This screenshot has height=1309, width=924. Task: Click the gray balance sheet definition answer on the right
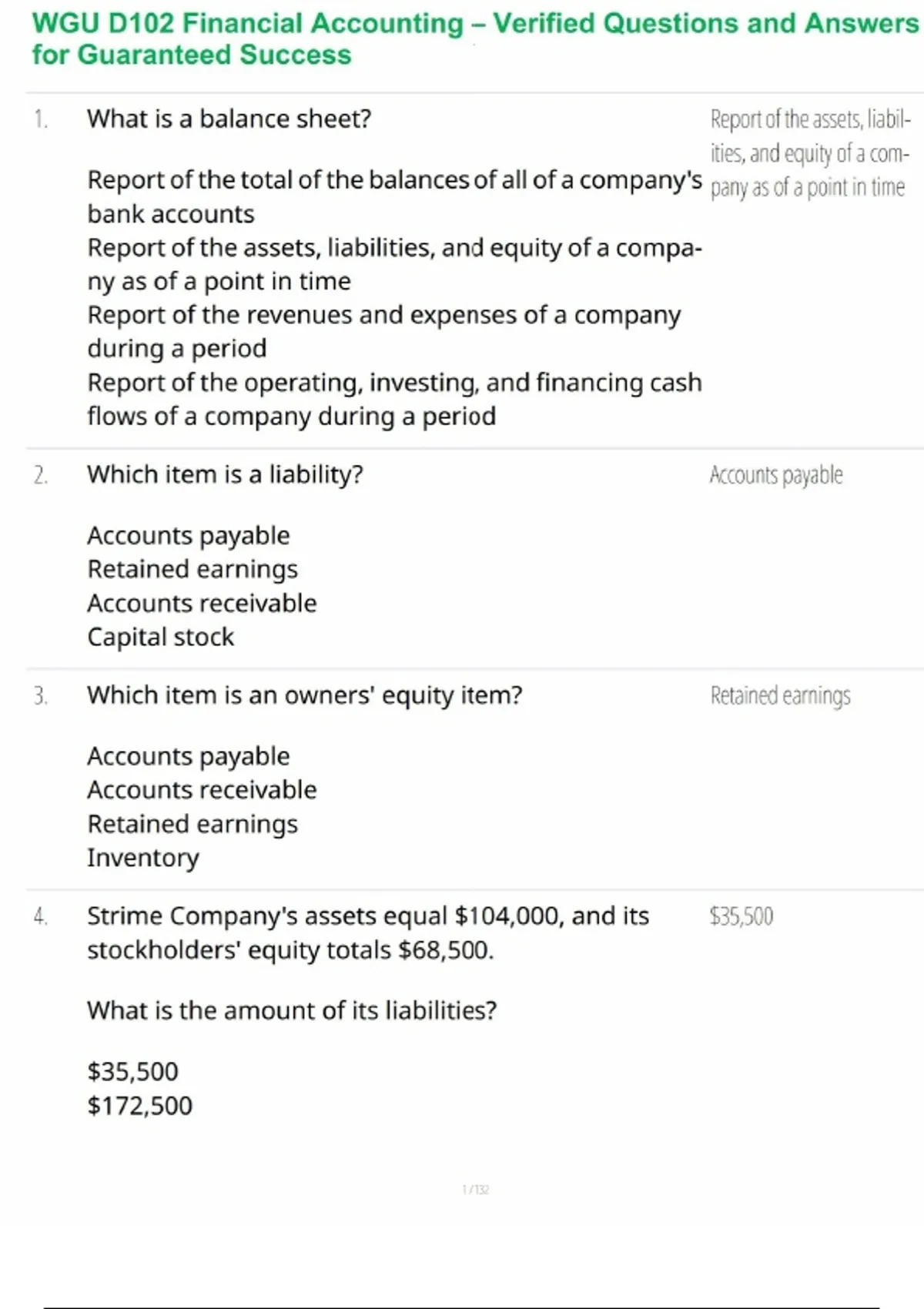click(809, 154)
